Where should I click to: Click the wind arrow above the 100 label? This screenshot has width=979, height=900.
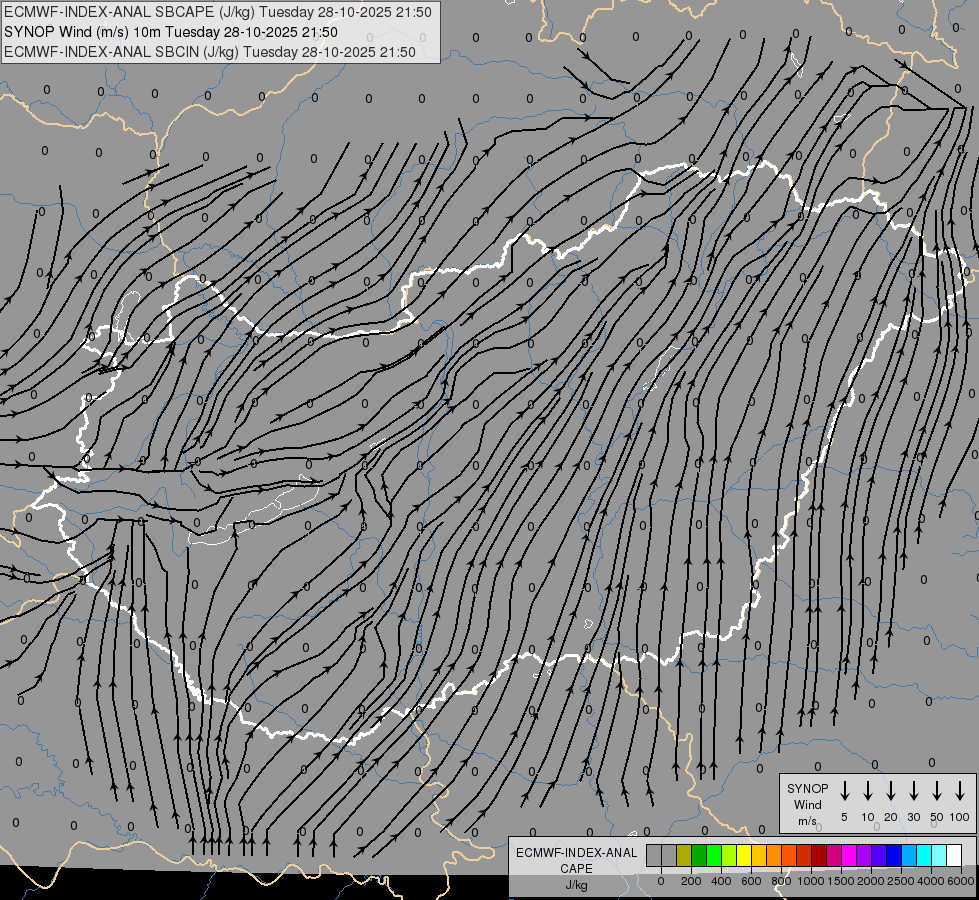[x=960, y=790]
